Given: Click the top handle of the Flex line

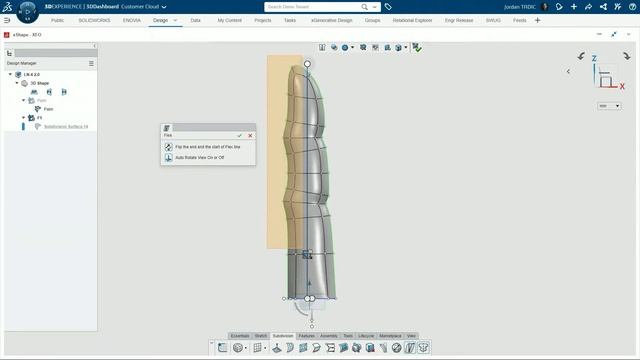Looking at the screenshot, I should click(307, 64).
